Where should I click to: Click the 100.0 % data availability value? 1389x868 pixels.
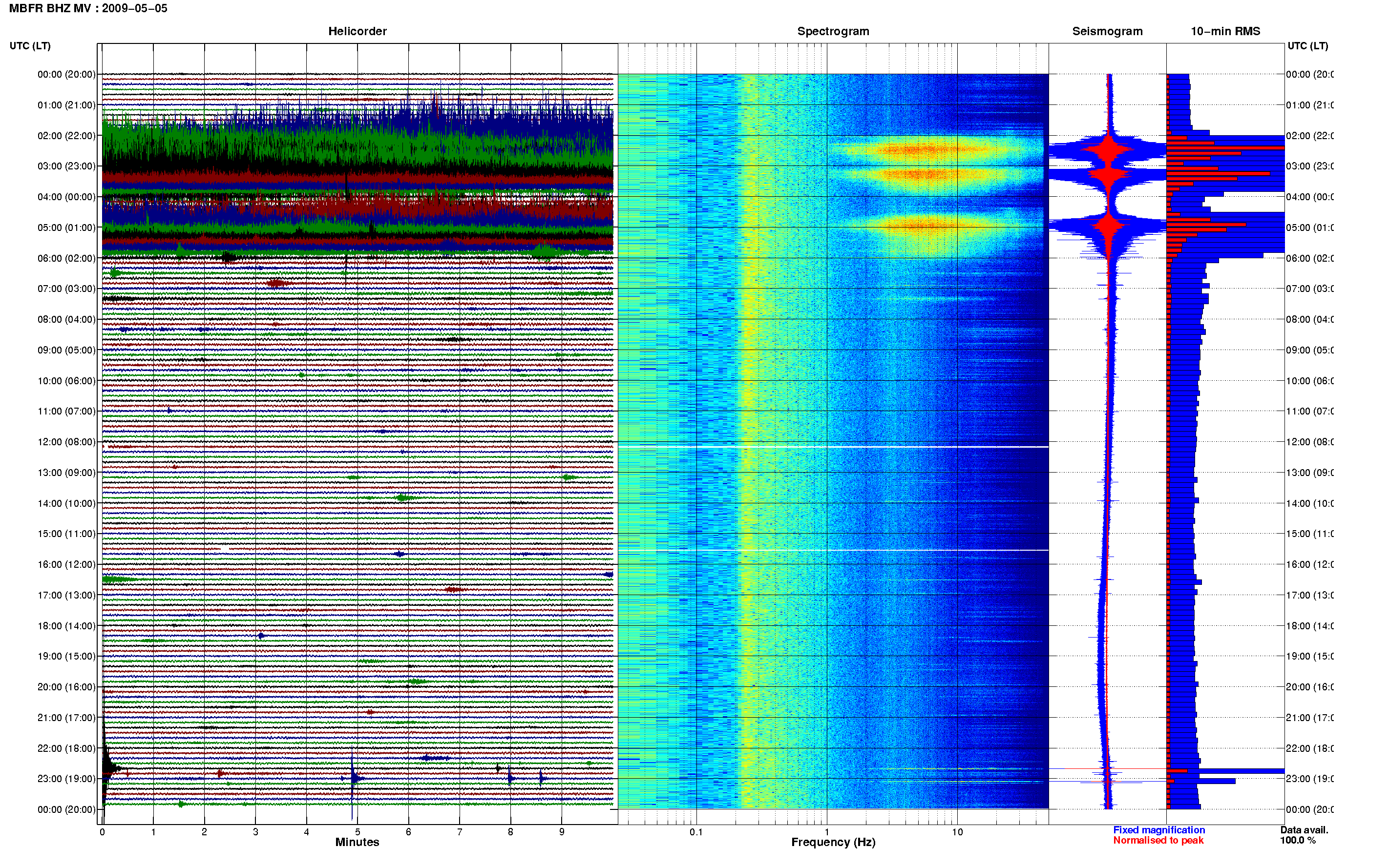(1298, 841)
